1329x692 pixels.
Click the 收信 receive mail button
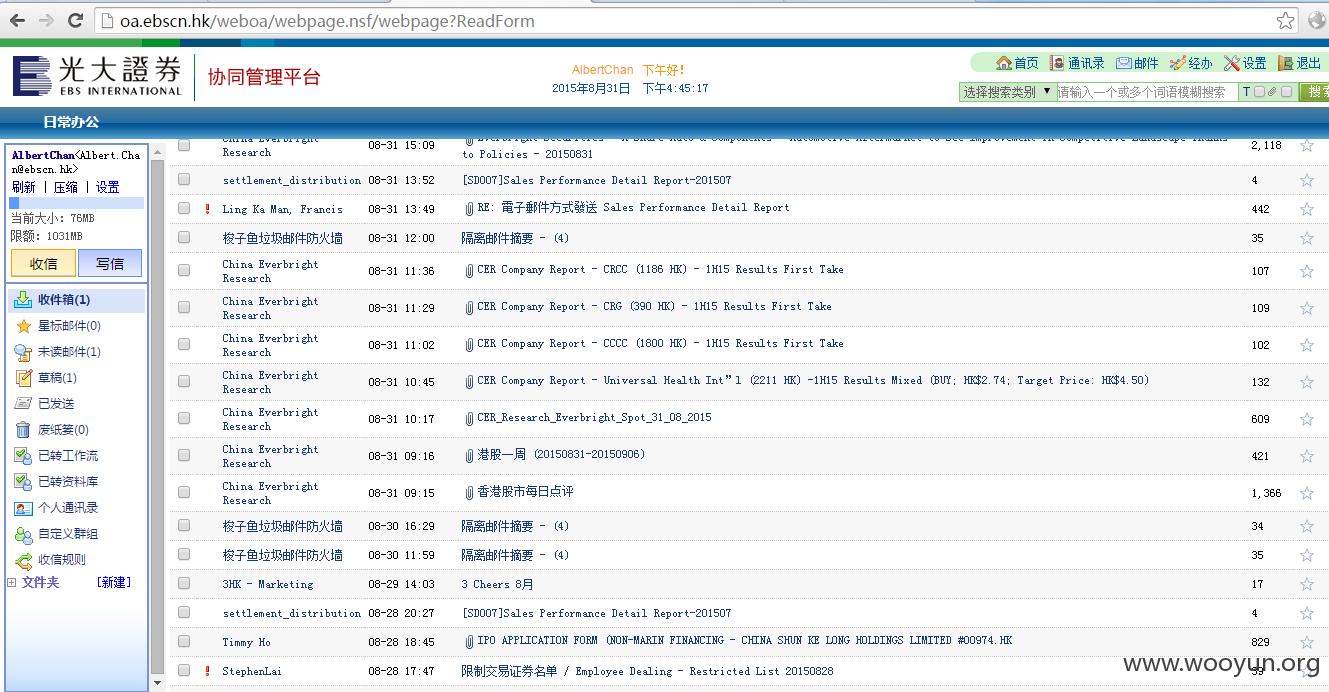point(43,263)
